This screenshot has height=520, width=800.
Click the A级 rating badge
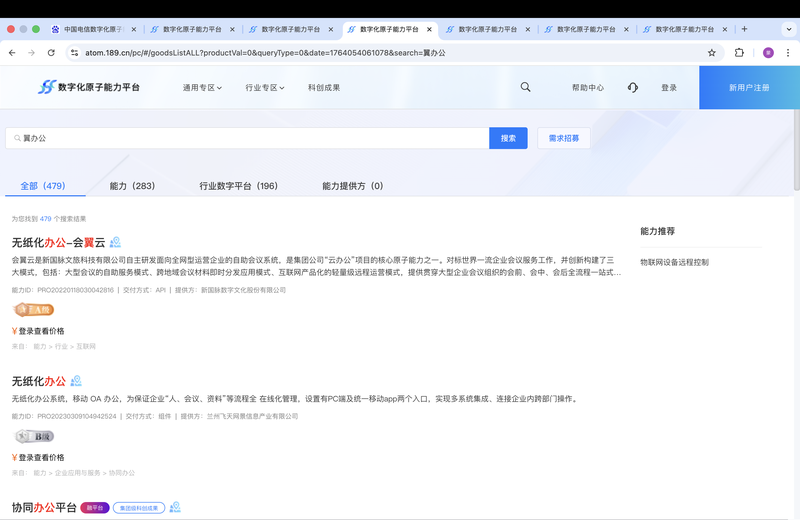pos(33,310)
